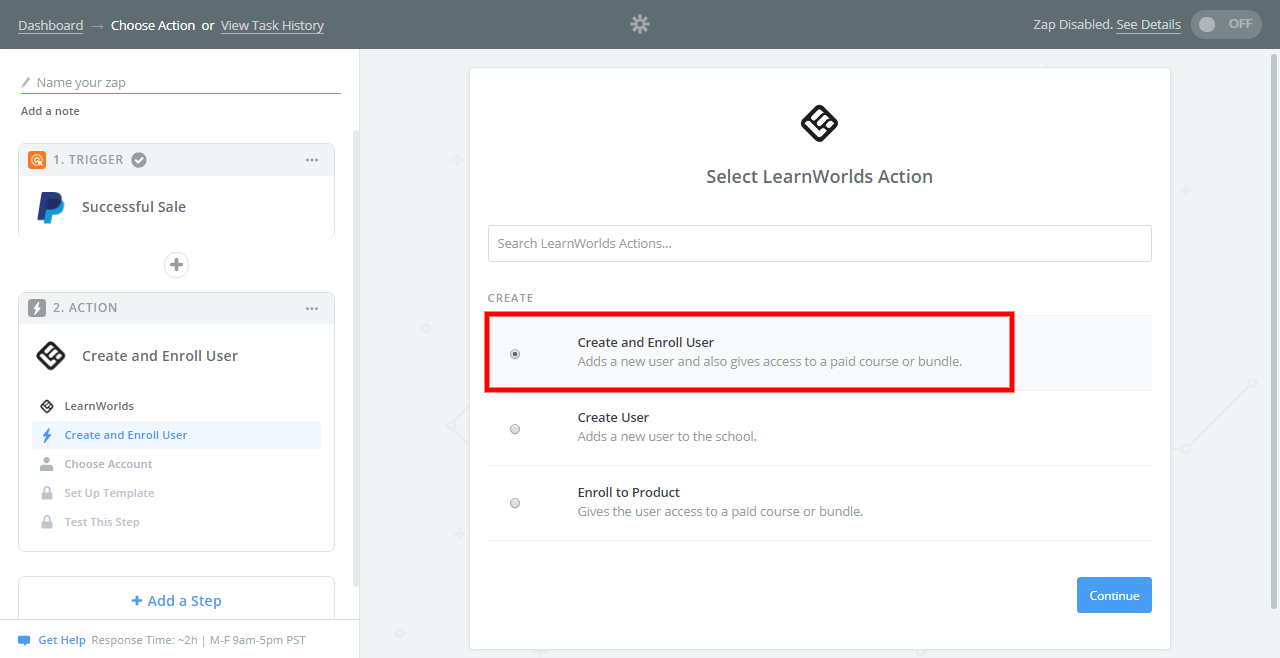Click the Successful Sale trigger title
This screenshot has height=658, width=1280.
tap(134, 207)
